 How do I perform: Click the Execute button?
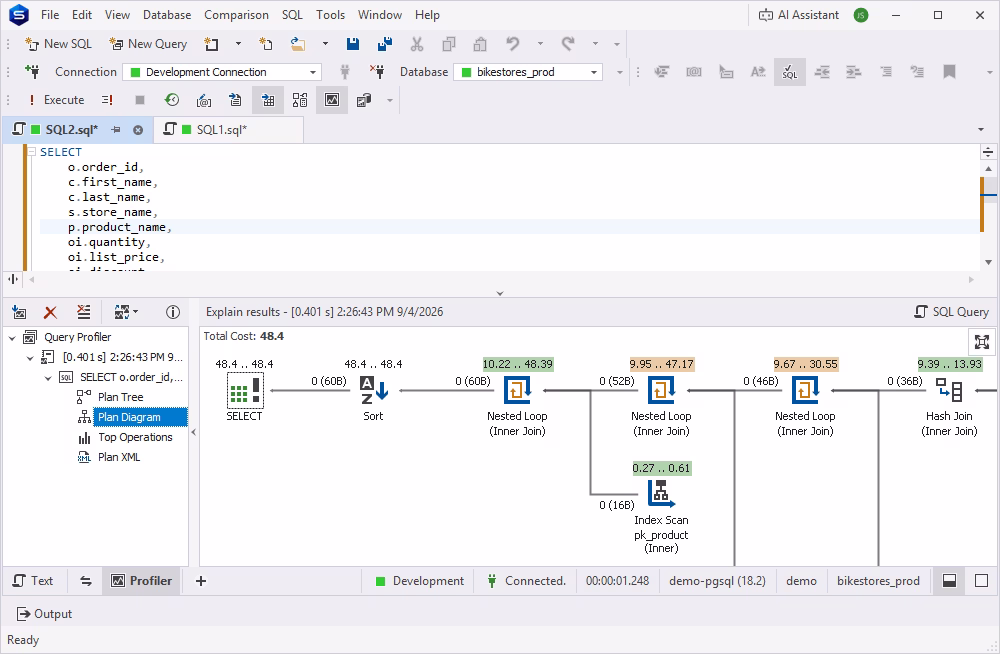tap(56, 100)
